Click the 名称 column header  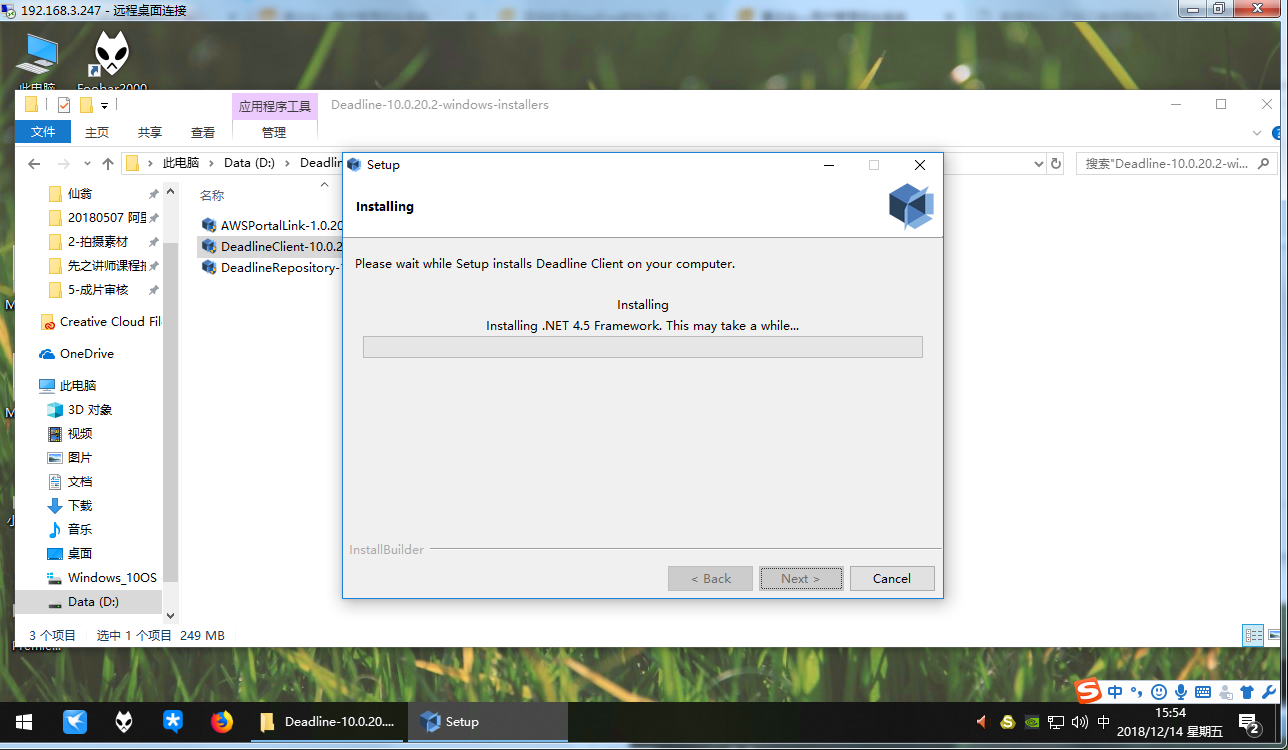tap(212, 195)
